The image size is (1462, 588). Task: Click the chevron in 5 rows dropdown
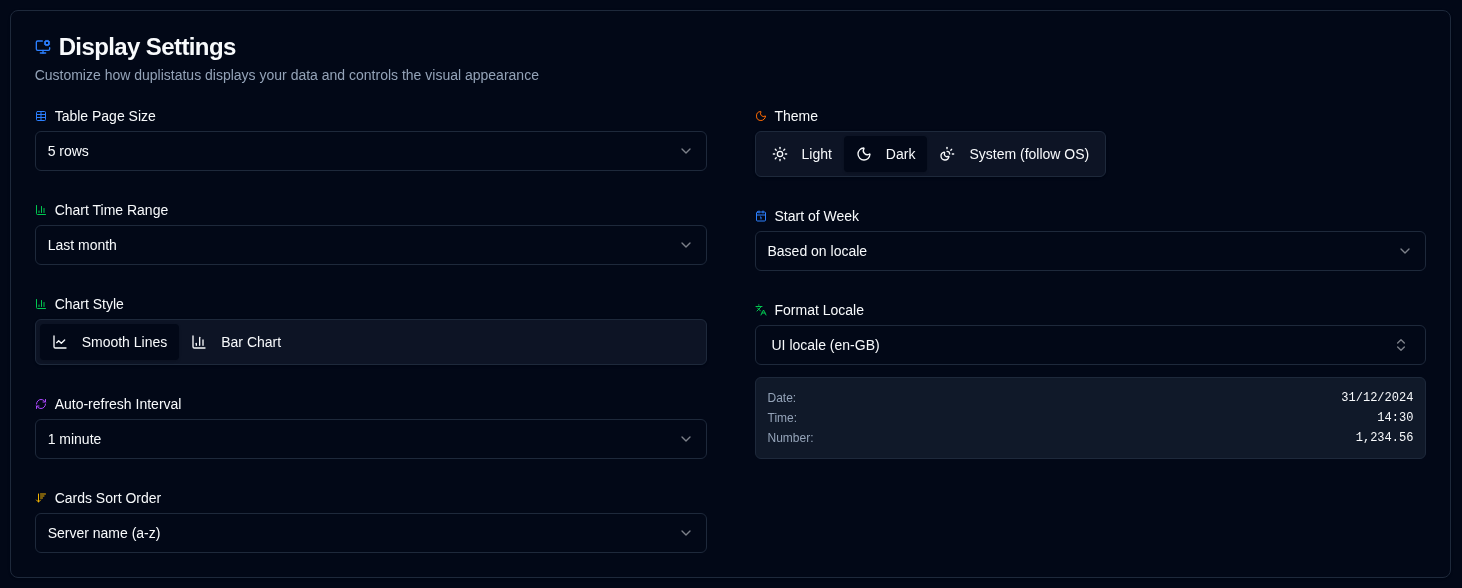(x=686, y=151)
